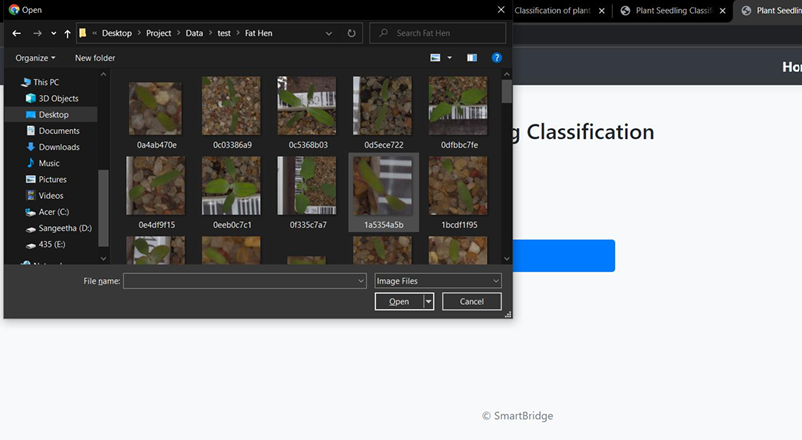Refresh the Fat Hen folder view

(x=351, y=33)
